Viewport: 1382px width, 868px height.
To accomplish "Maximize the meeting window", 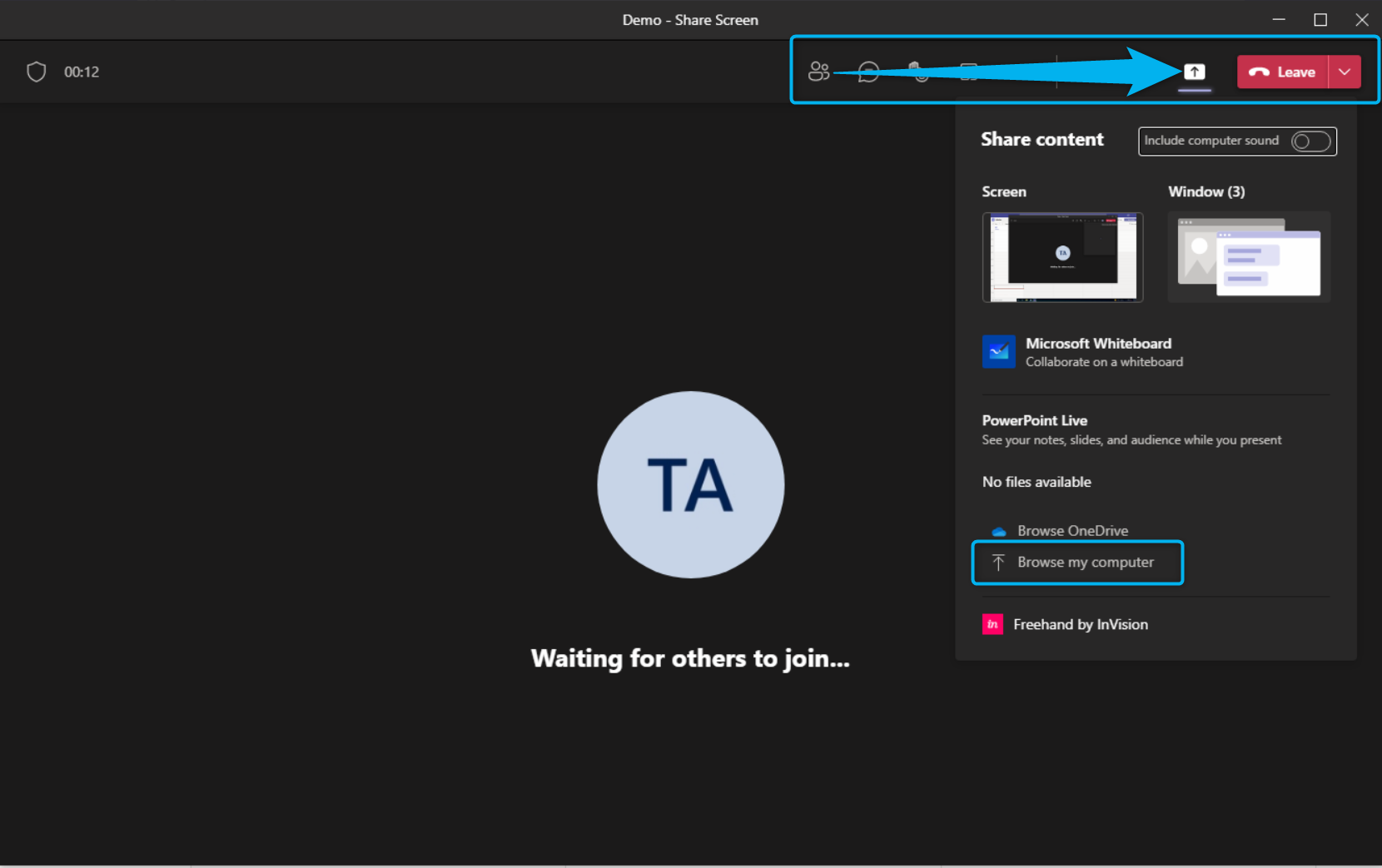I will [1320, 19].
